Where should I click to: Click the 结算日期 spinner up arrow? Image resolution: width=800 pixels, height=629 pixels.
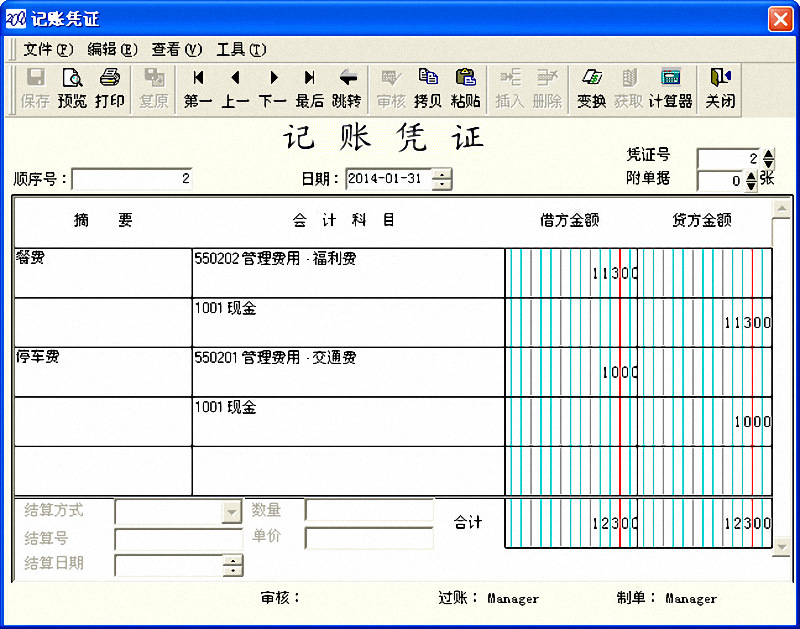(233, 561)
